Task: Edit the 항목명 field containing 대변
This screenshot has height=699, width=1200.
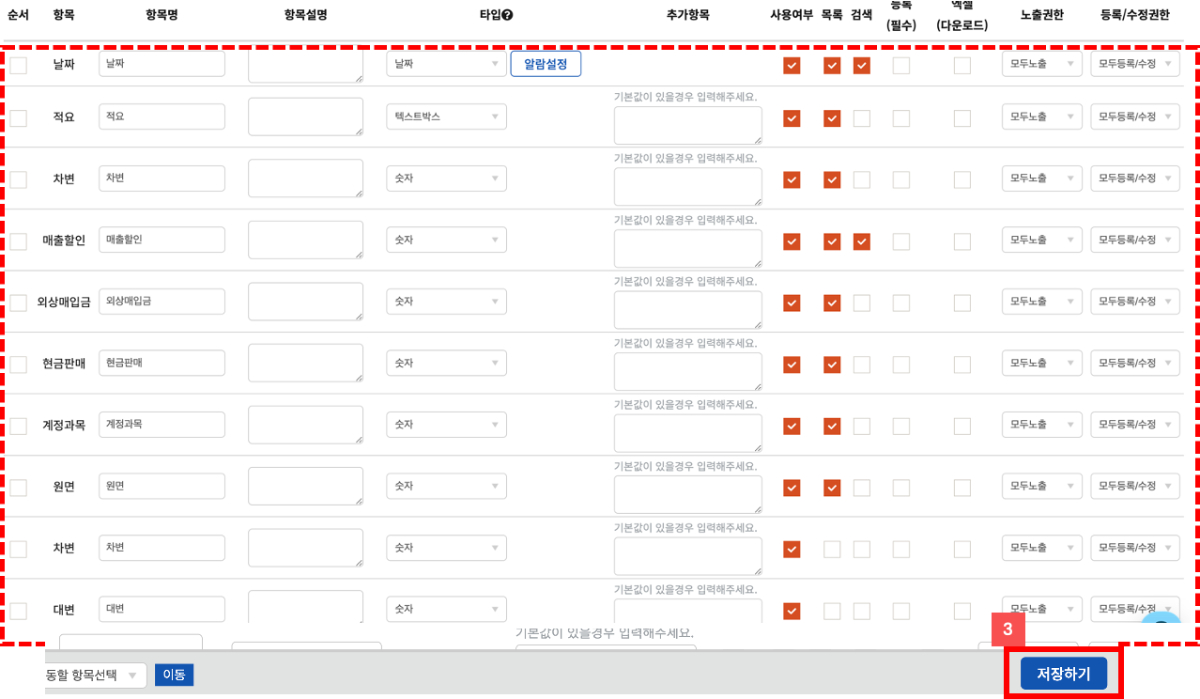Action: click(162, 609)
